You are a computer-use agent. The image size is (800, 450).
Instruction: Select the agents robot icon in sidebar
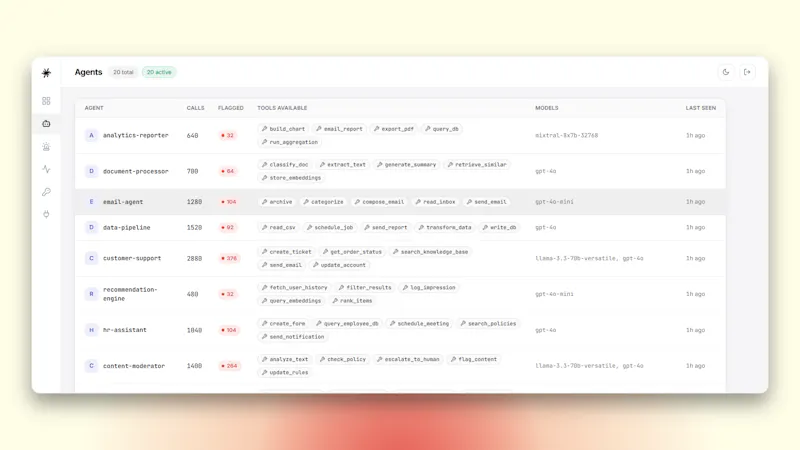point(46,123)
